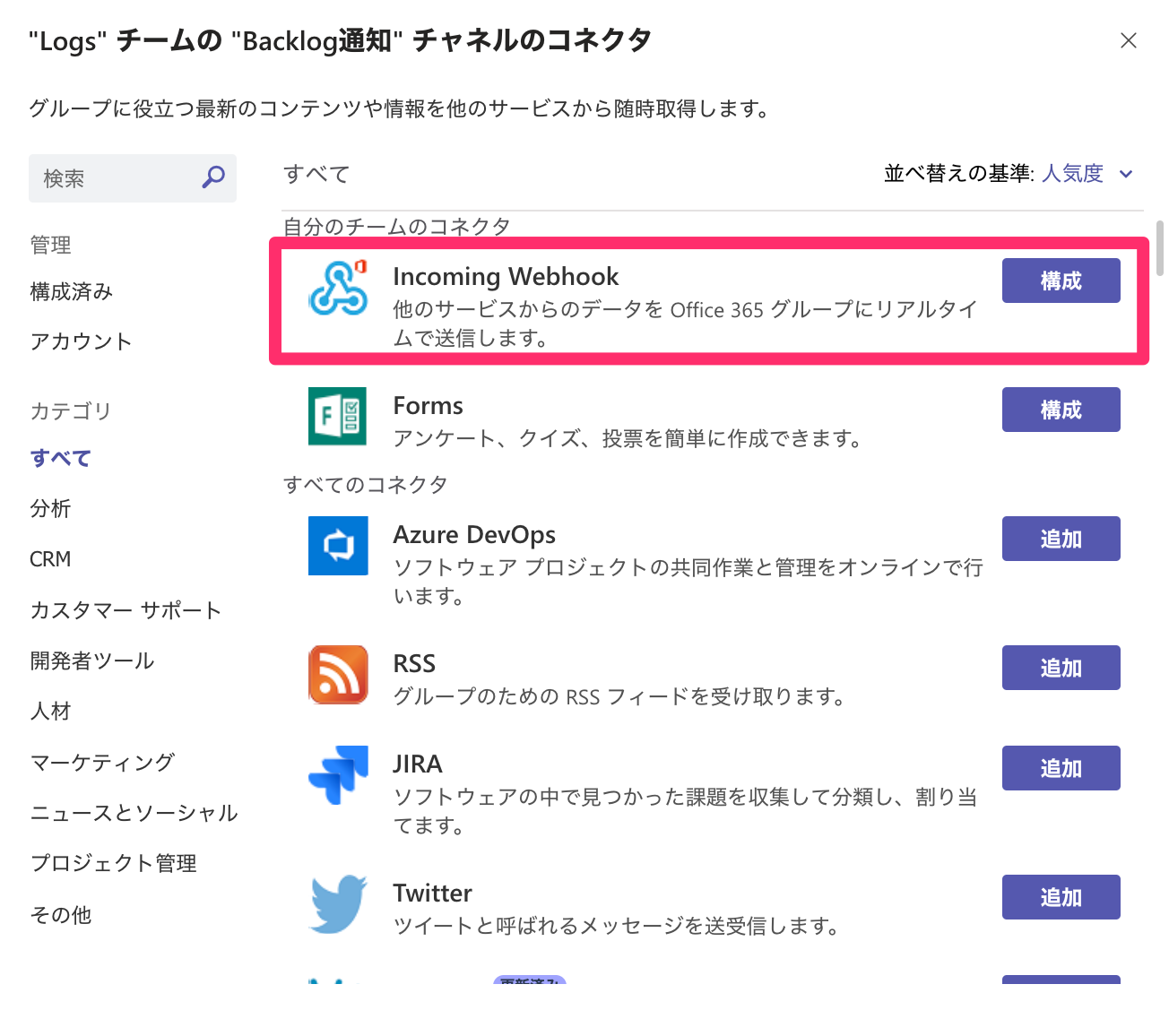Open アカウント in the management list

click(x=82, y=341)
